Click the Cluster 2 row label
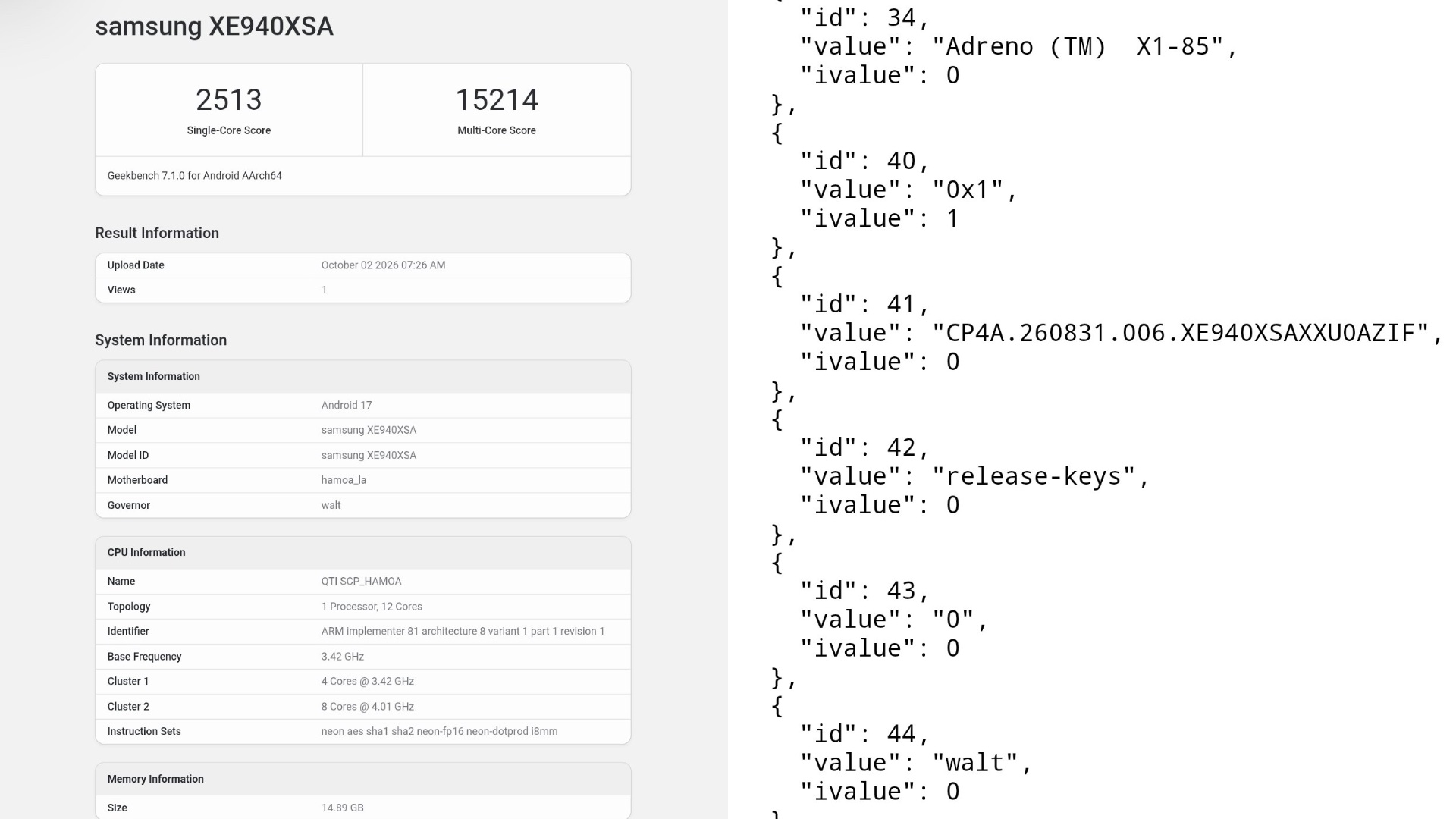This screenshot has height=819, width=1456. tap(128, 706)
